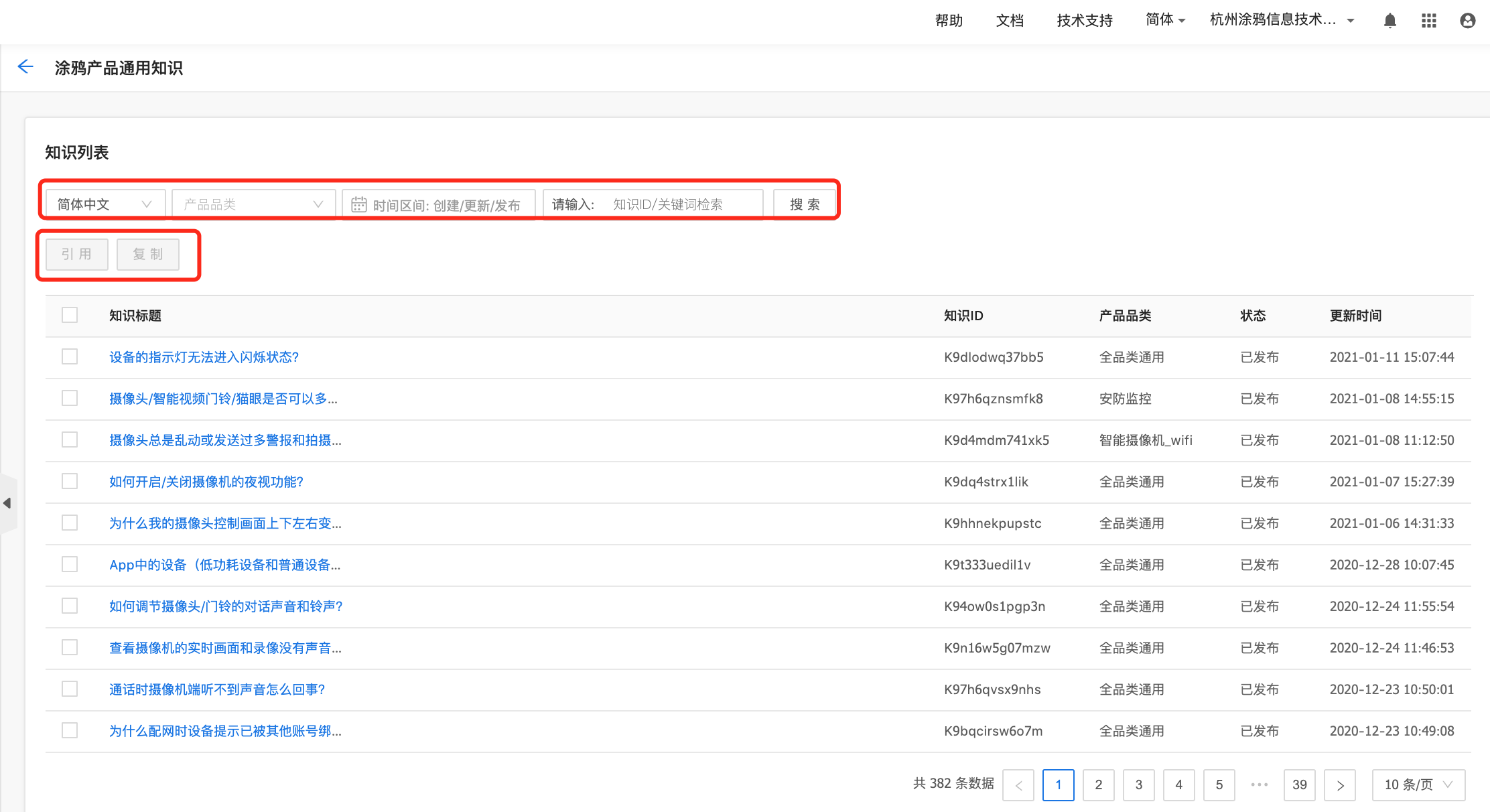Click knowledge ID K94ow0s1pgp3n
The width and height of the screenshot is (1490, 812).
click(994, 606)
